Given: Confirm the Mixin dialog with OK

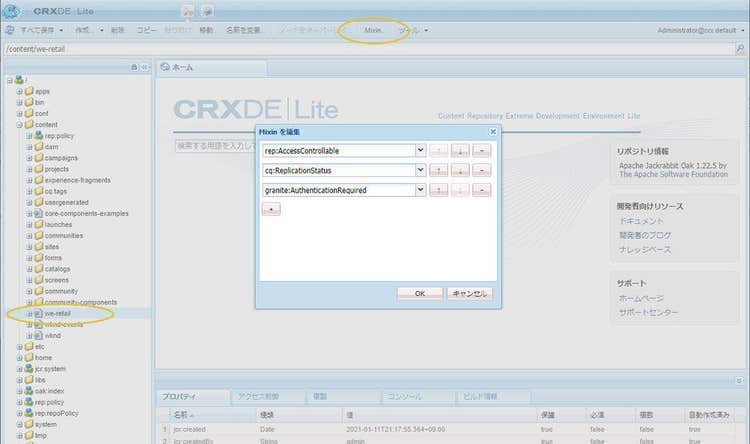Looking at the screenshot, I should (x=420, y=293).
